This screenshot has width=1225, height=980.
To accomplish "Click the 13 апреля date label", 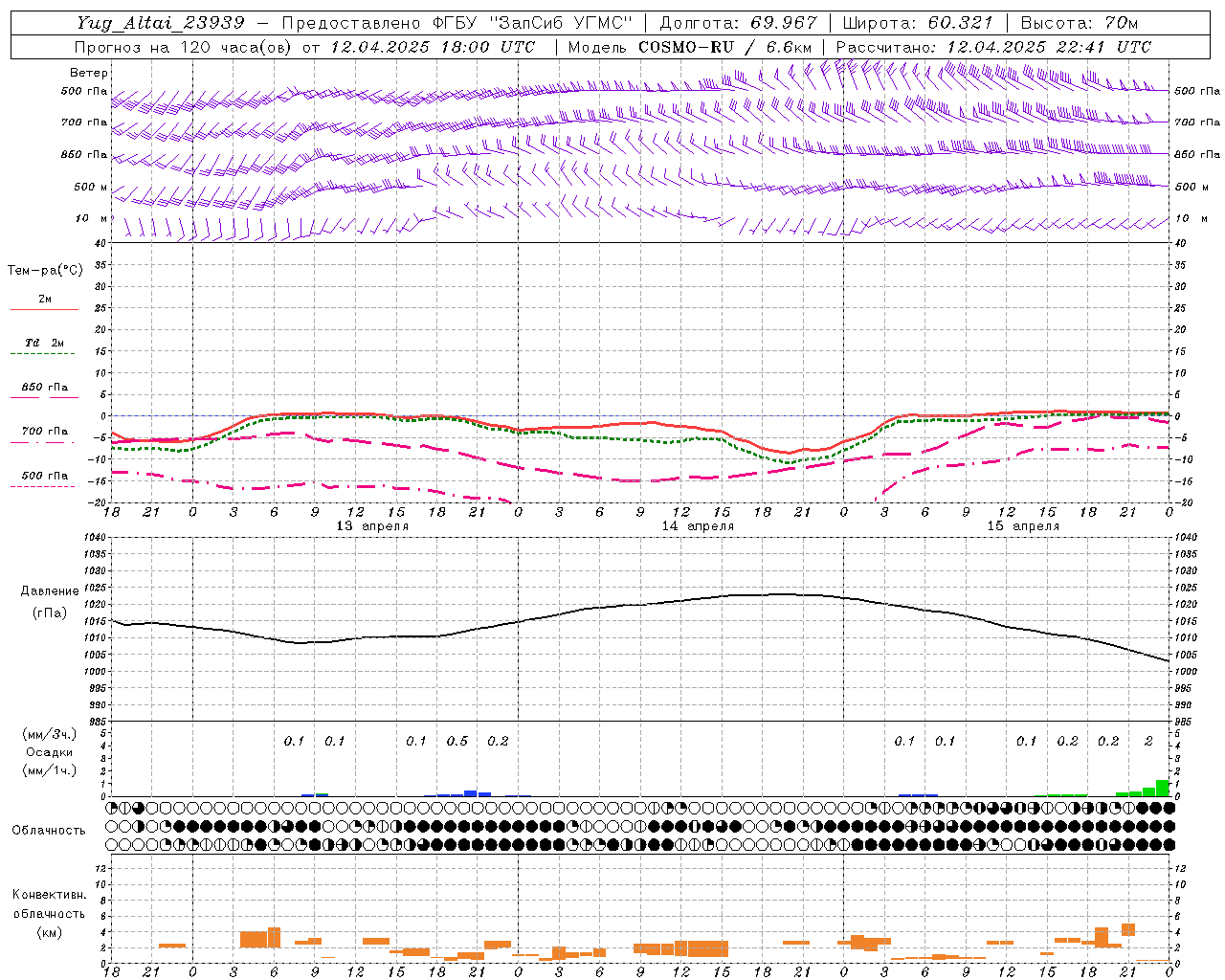I will (x=372, y=526).
